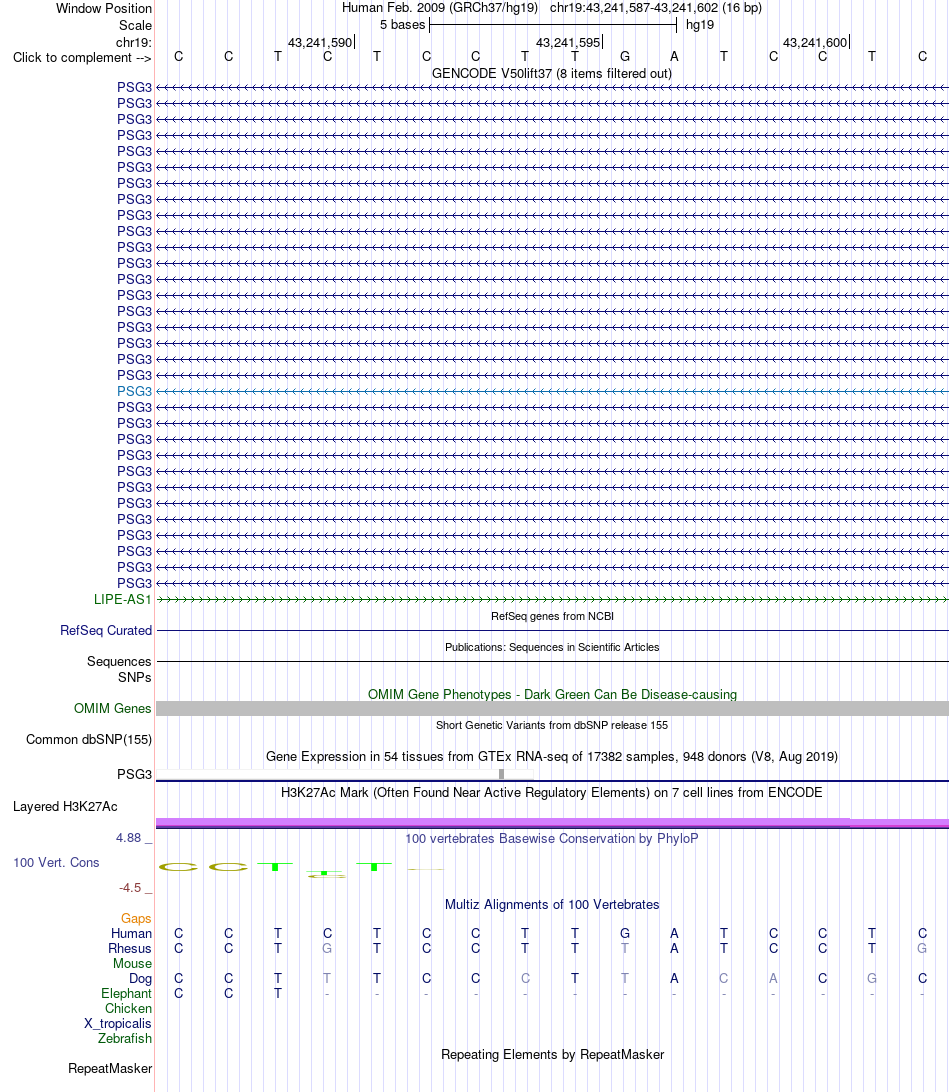The image size is (950, 1092).
Task: Click the 'Sequences' track label
Action: point(119,662)
